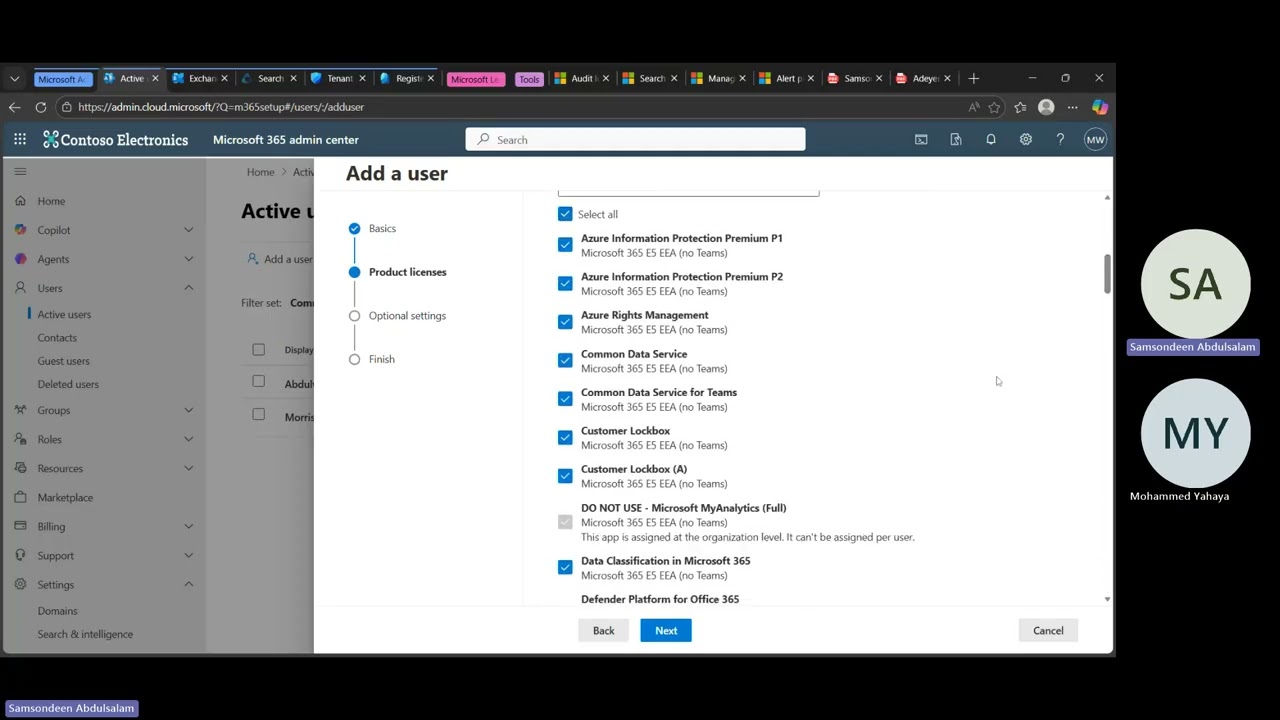1280x720 pixels.
Task: Click the Resources icon in sidebar
Action: point(21,468)
